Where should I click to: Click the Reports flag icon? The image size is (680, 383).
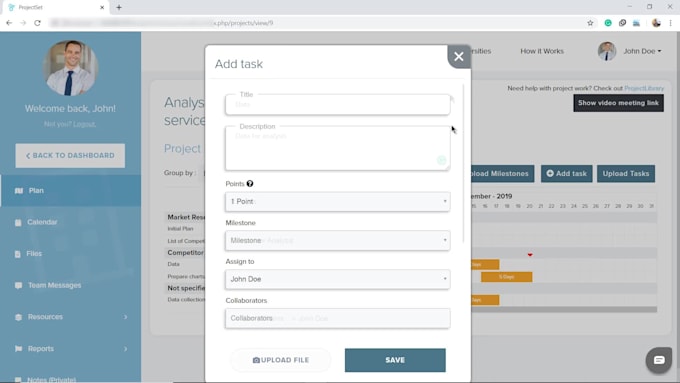coord(18,349)
